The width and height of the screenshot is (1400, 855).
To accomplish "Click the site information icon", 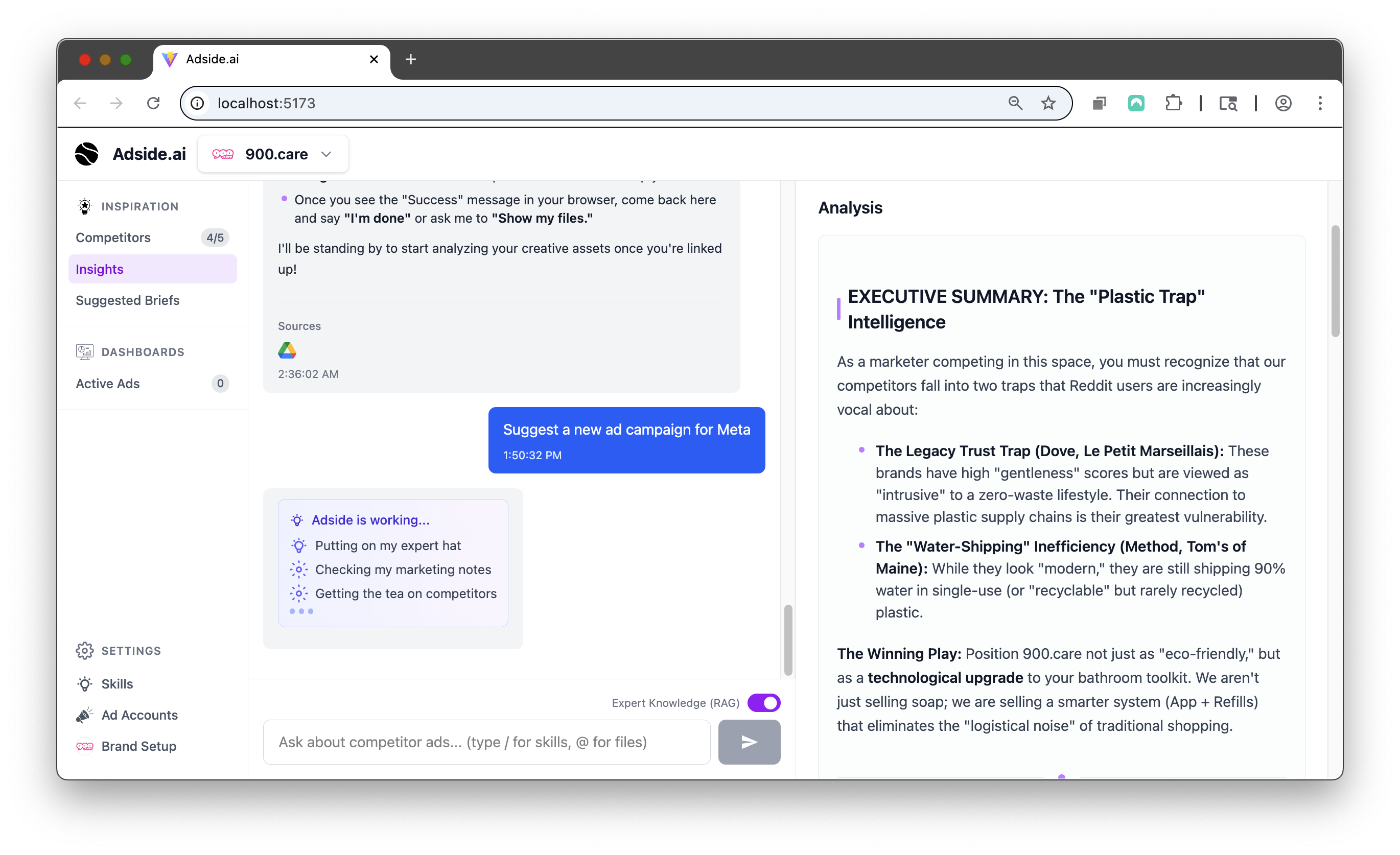I will point(197,103).
